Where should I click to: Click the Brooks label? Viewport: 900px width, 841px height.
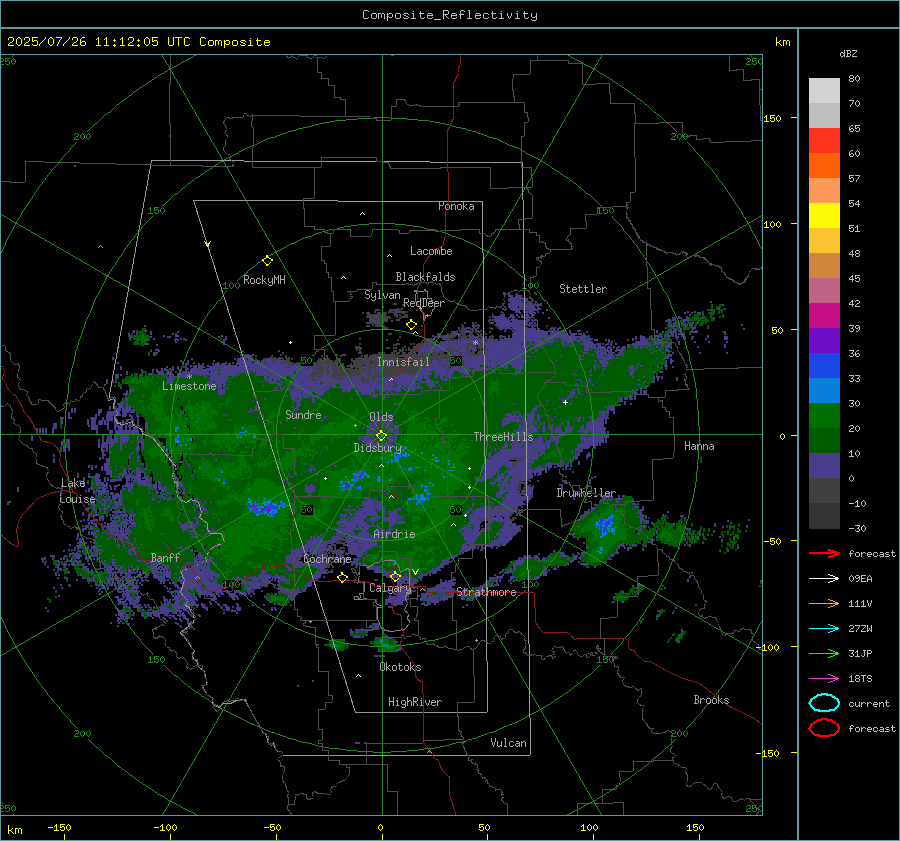(711, 700)
